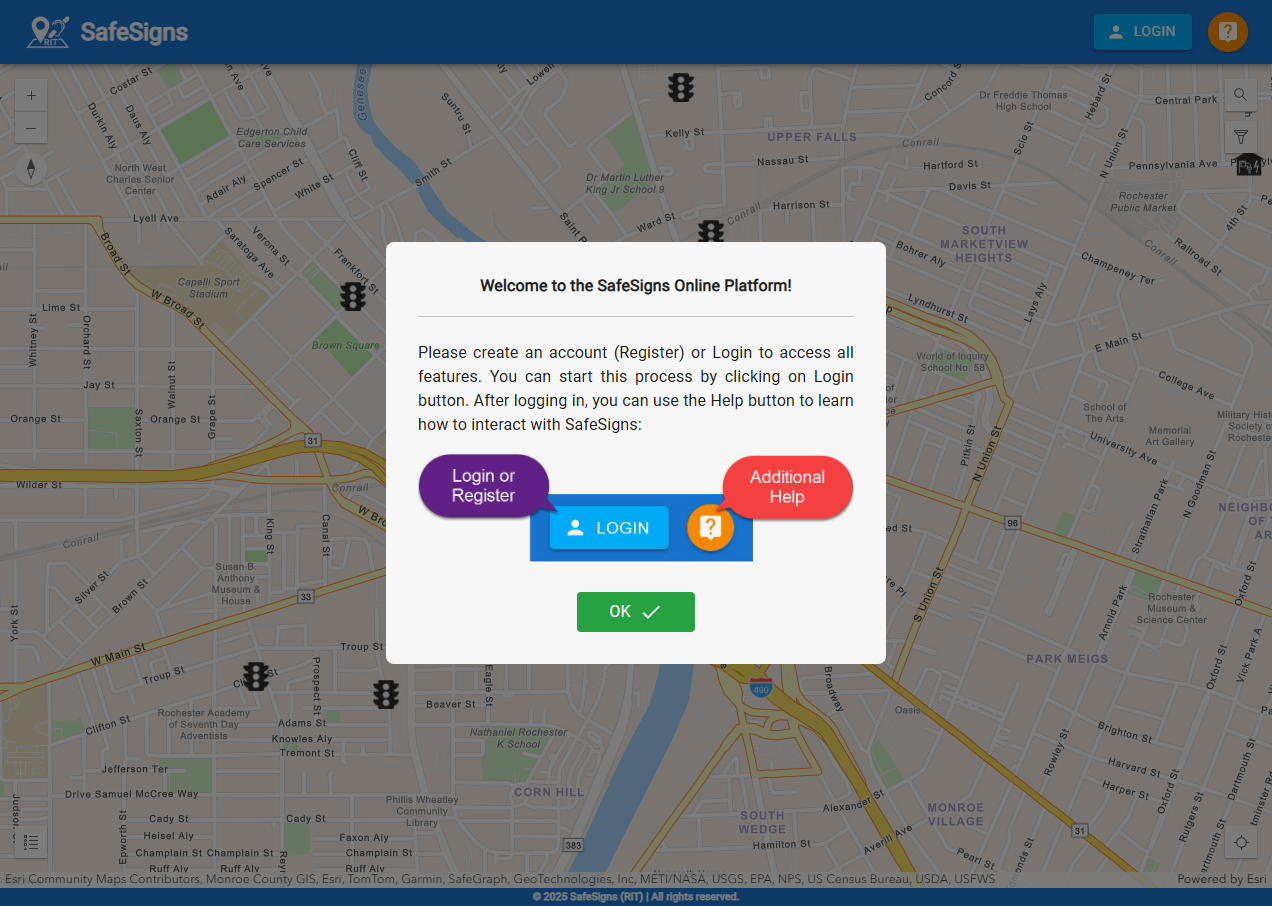
Task: Select the traffic signal marker near Kelly St
Action: pos(681,88)
